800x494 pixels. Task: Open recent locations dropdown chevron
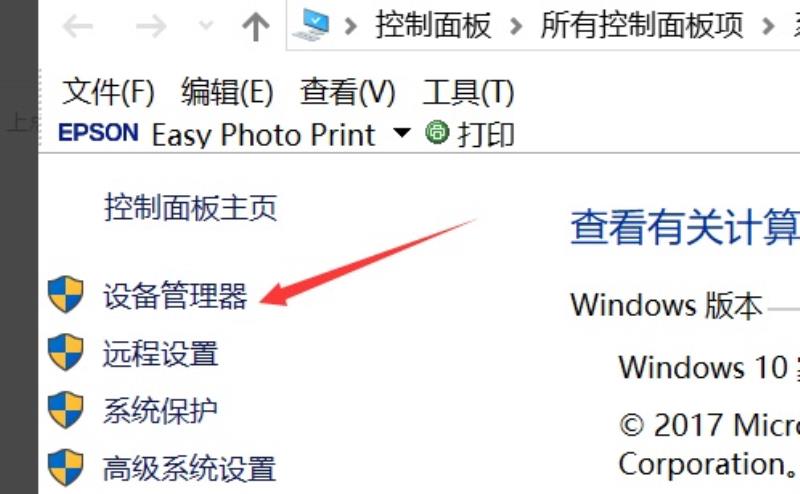tap(206, 25)
